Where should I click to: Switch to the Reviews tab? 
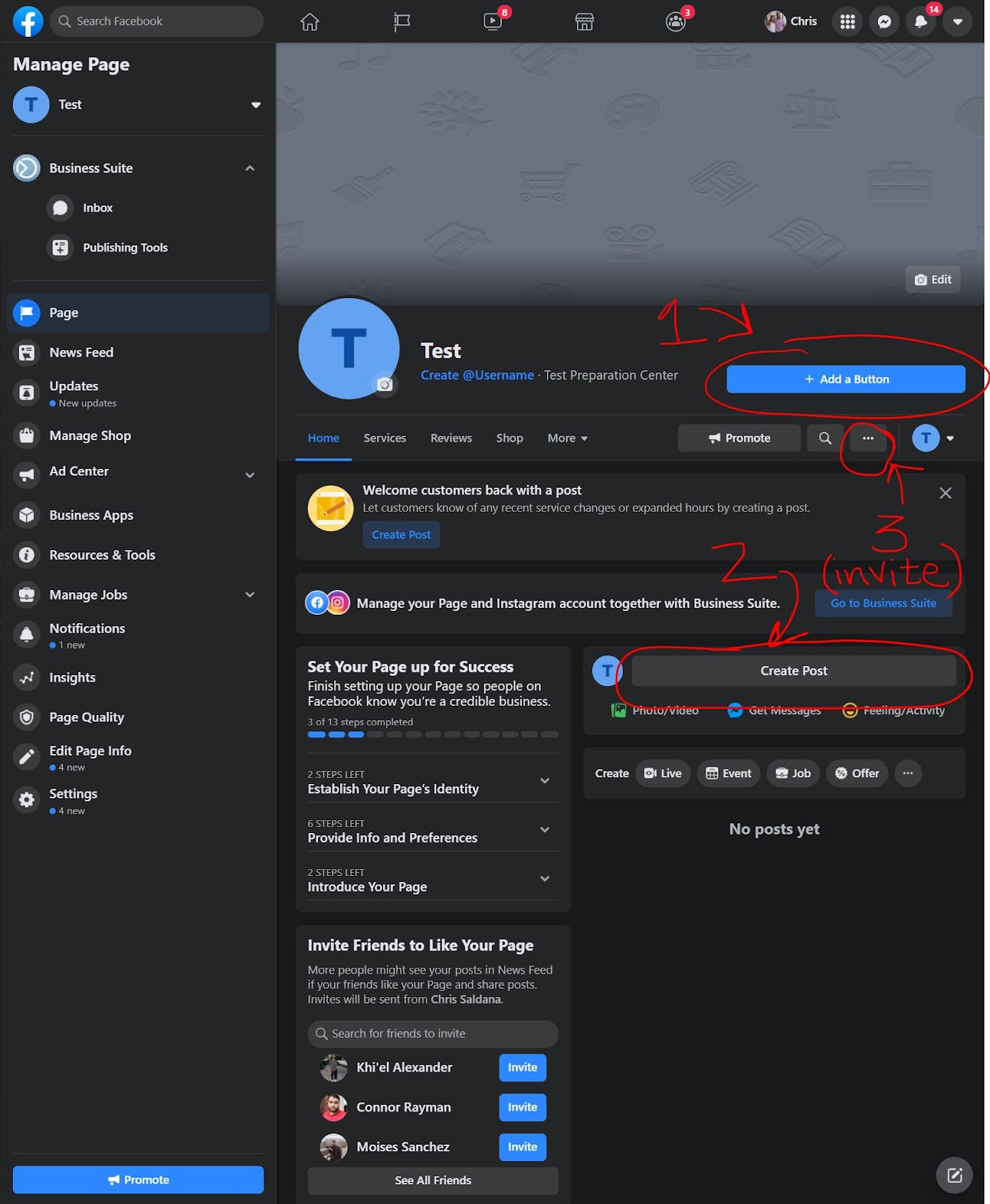451,438
